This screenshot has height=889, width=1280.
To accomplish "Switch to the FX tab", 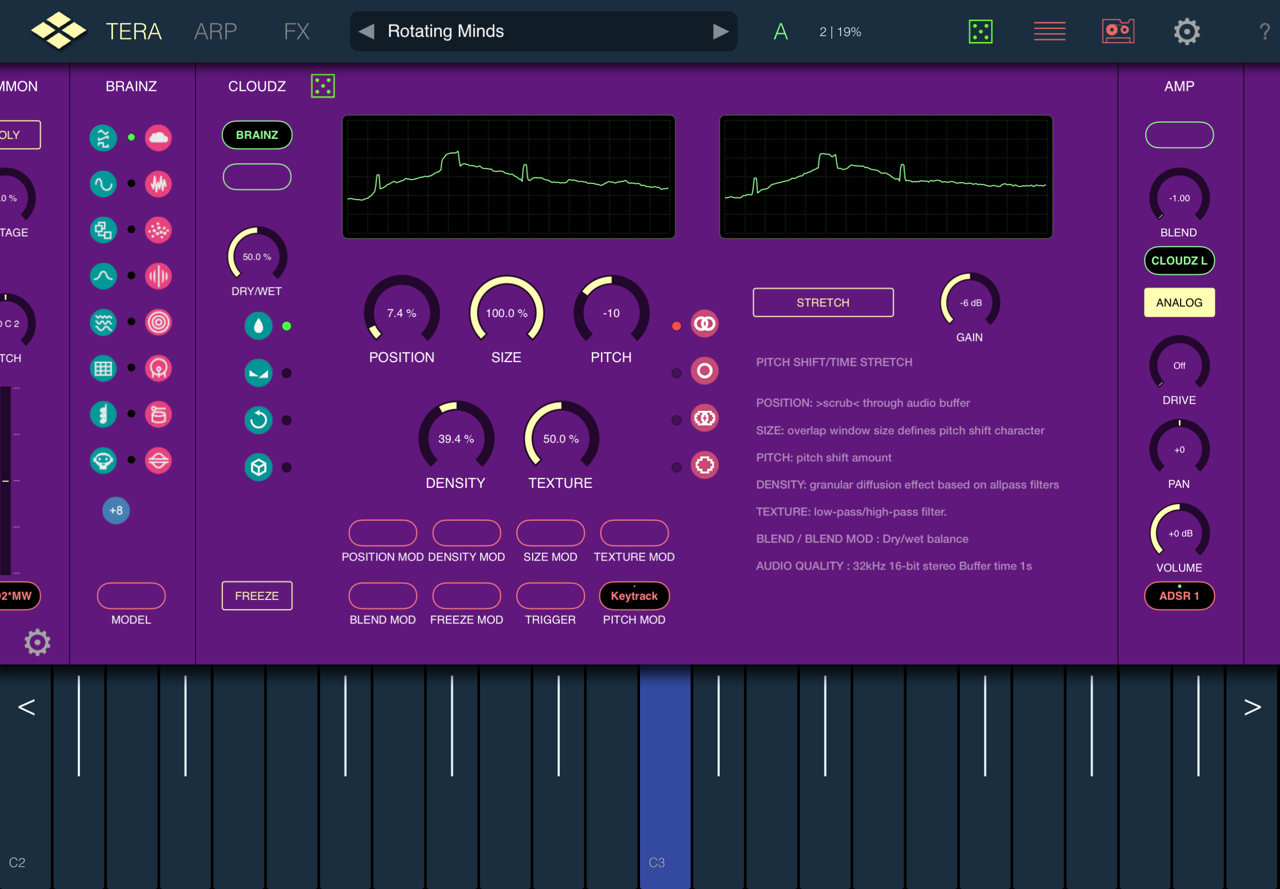I will [297, 31].
